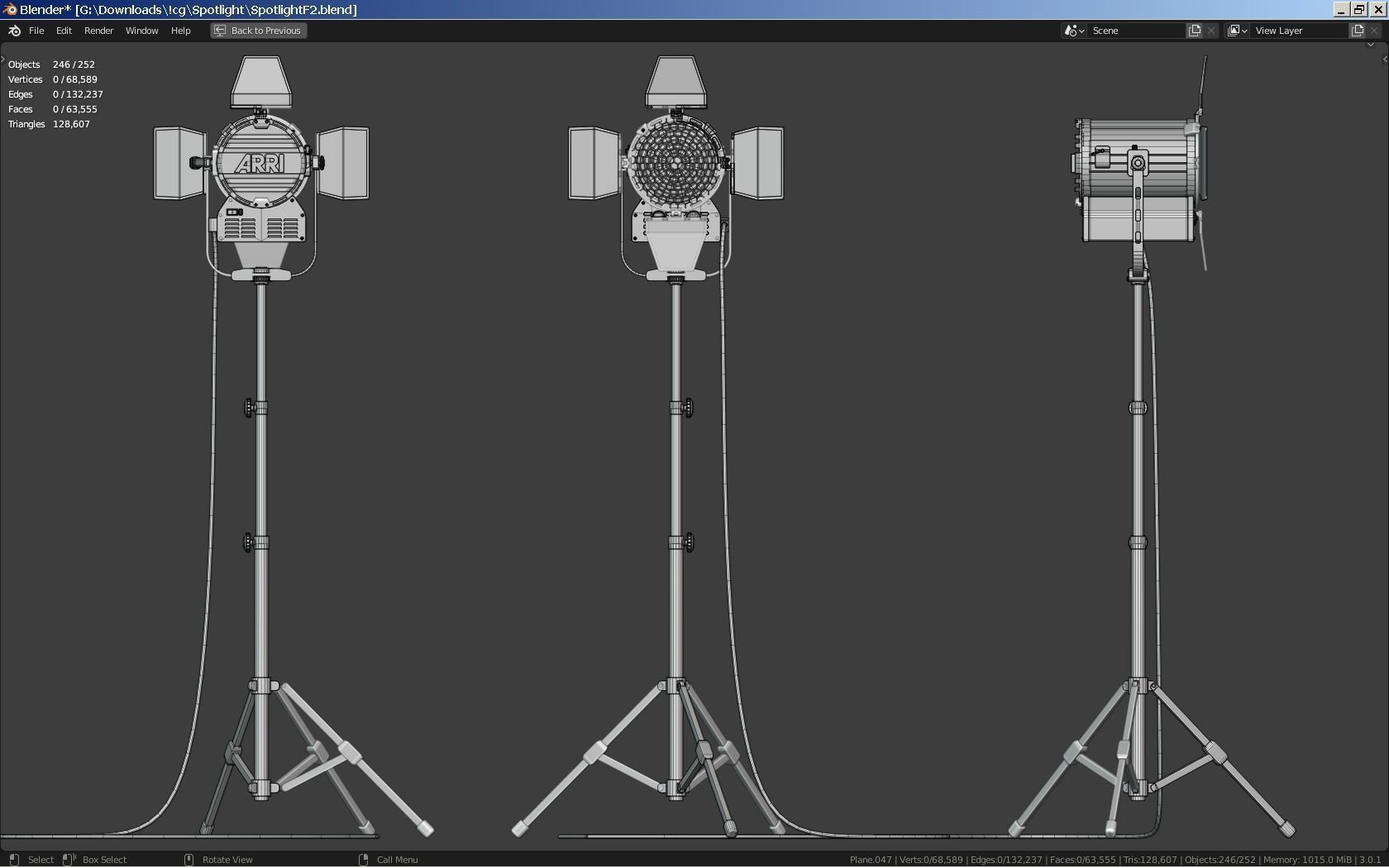Click the Plane.047 status bar entry
Screen dimensions: 1389x868
(x=871, y=860)
